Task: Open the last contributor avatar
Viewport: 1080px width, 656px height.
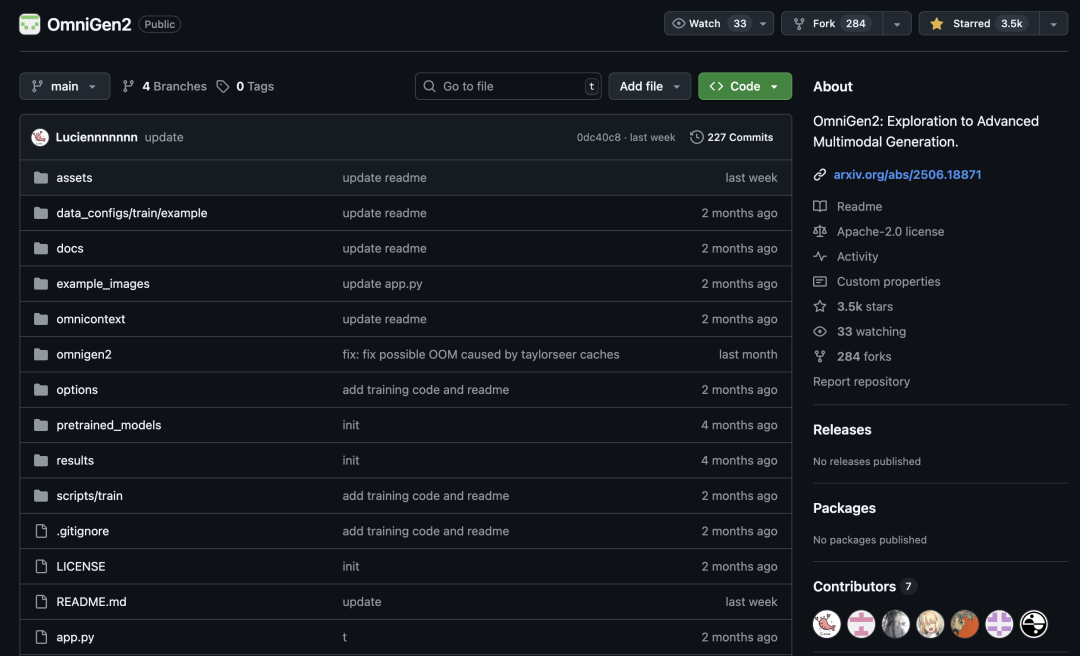Action: 1034,624
